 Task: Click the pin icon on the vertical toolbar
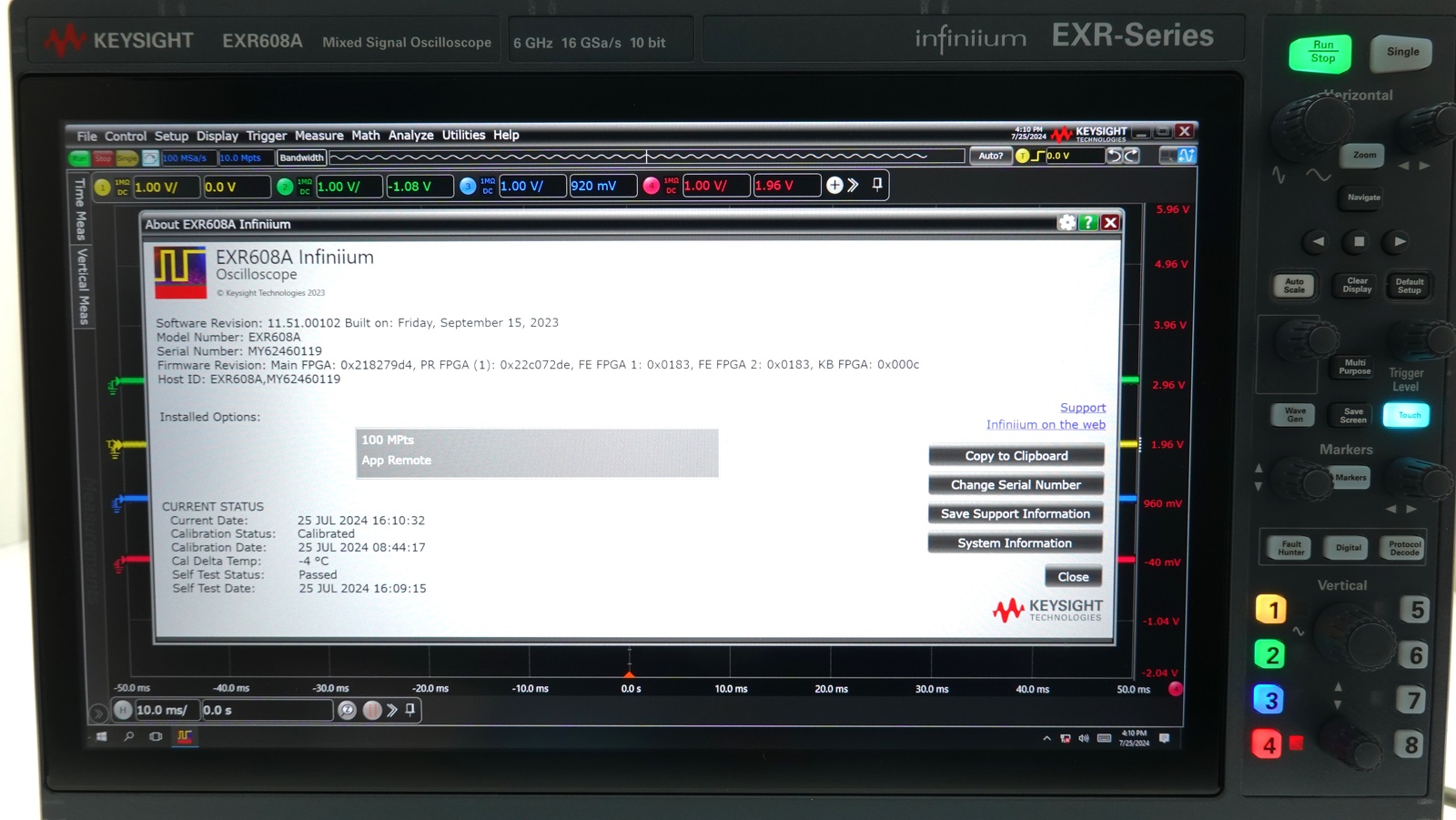[x=877, y=185]
